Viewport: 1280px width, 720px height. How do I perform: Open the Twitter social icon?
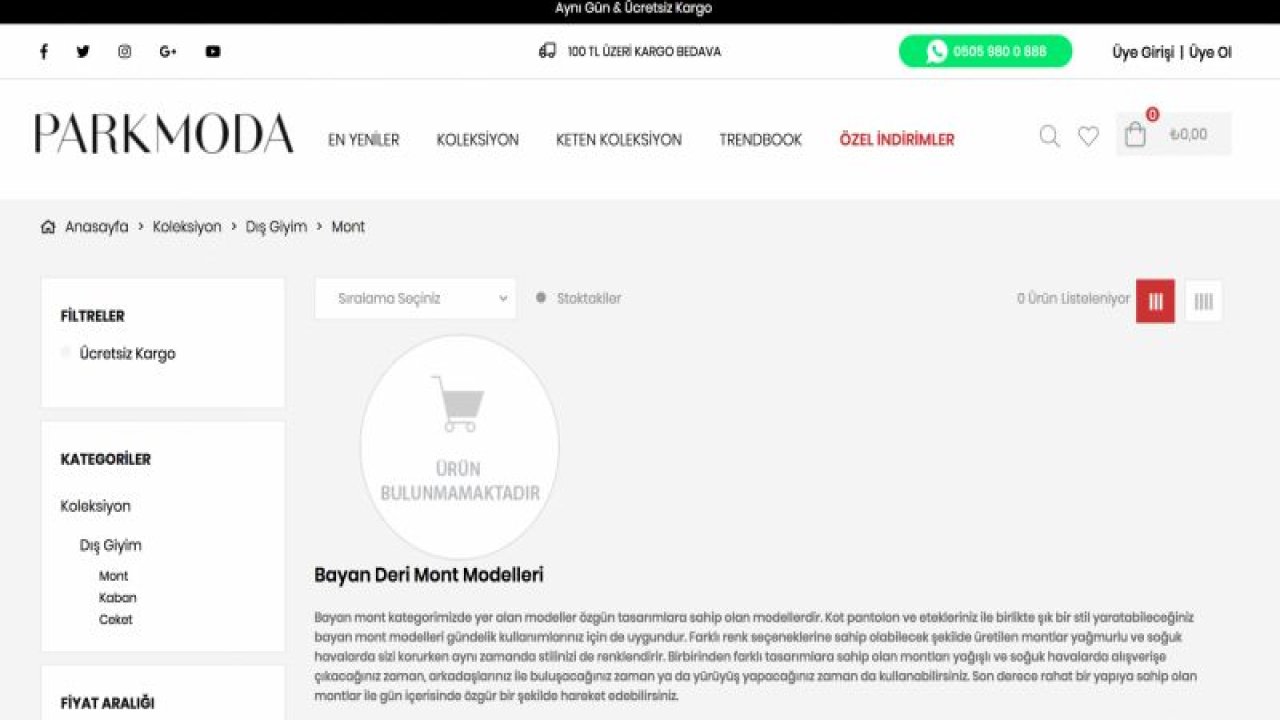tap(83, 51)
